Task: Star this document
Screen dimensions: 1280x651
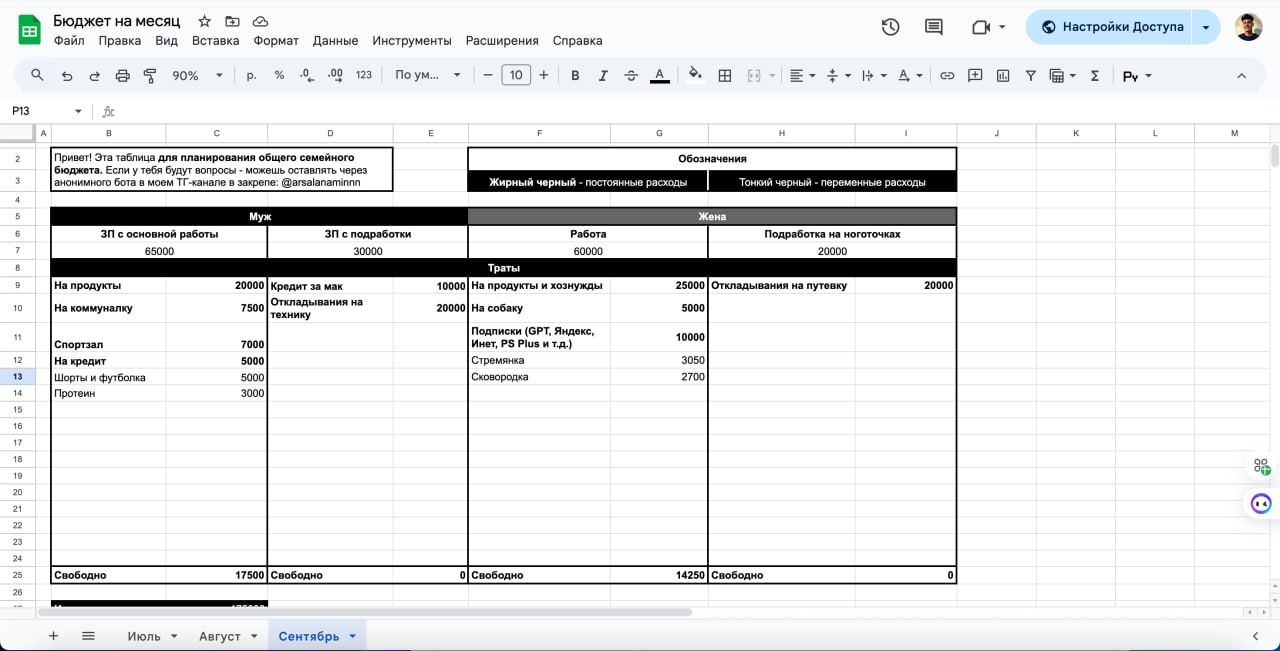Action: [x=204, y=21]
